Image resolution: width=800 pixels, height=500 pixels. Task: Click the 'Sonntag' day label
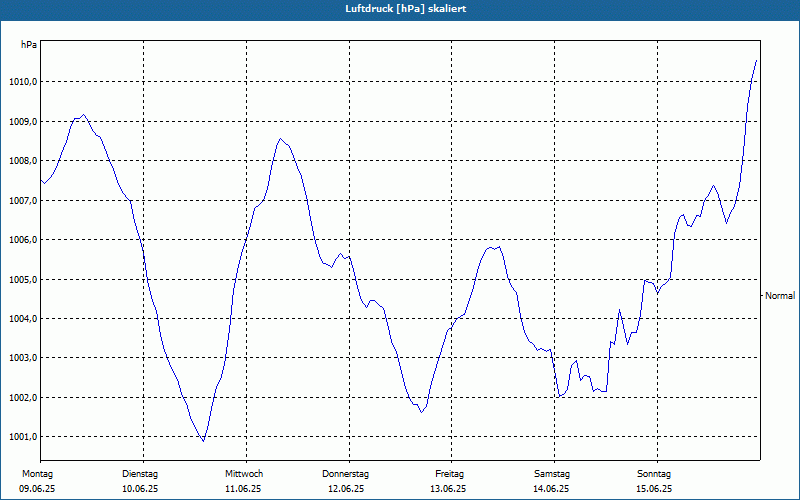(x=654, y=474)
